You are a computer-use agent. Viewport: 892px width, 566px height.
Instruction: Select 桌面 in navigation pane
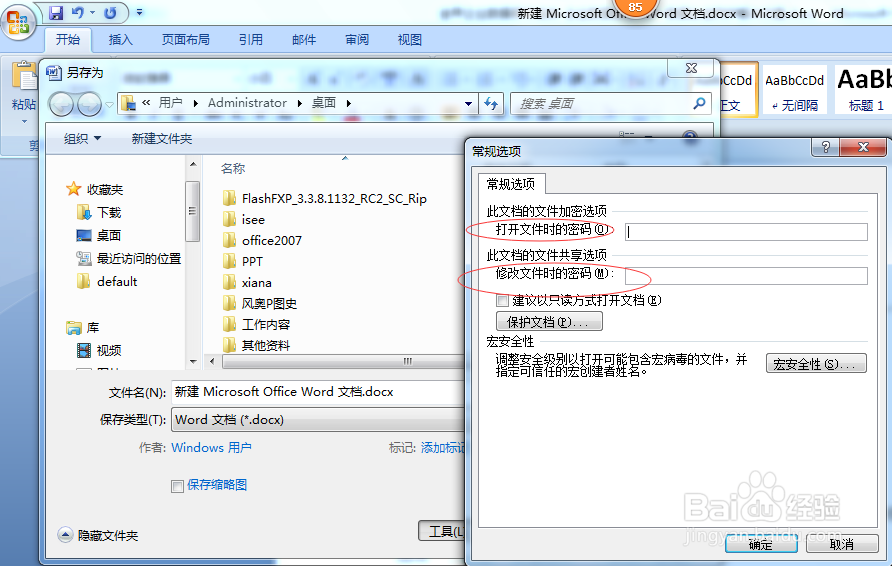point(109,235)
